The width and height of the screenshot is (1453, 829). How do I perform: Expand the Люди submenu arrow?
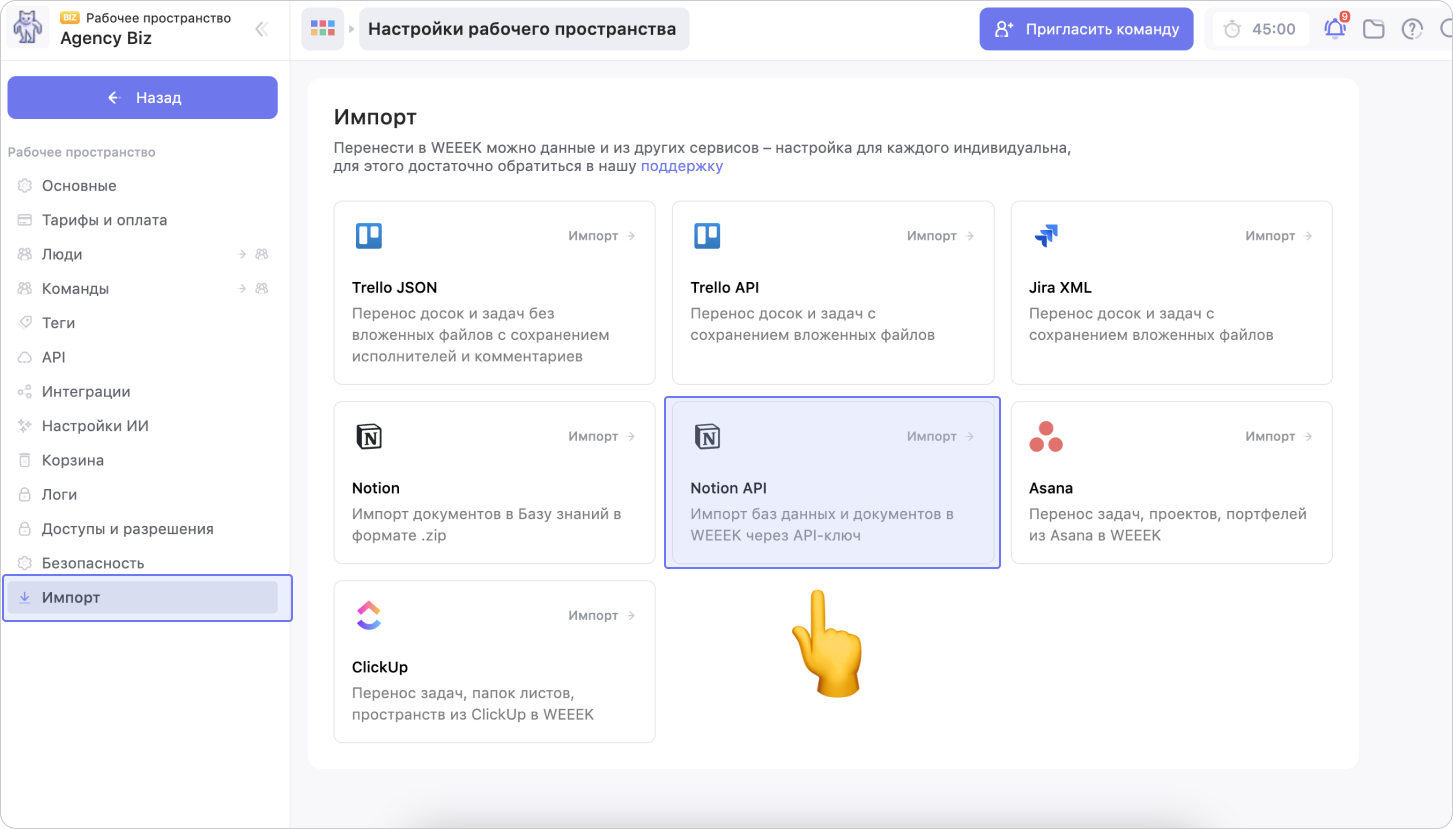point(242,255)
